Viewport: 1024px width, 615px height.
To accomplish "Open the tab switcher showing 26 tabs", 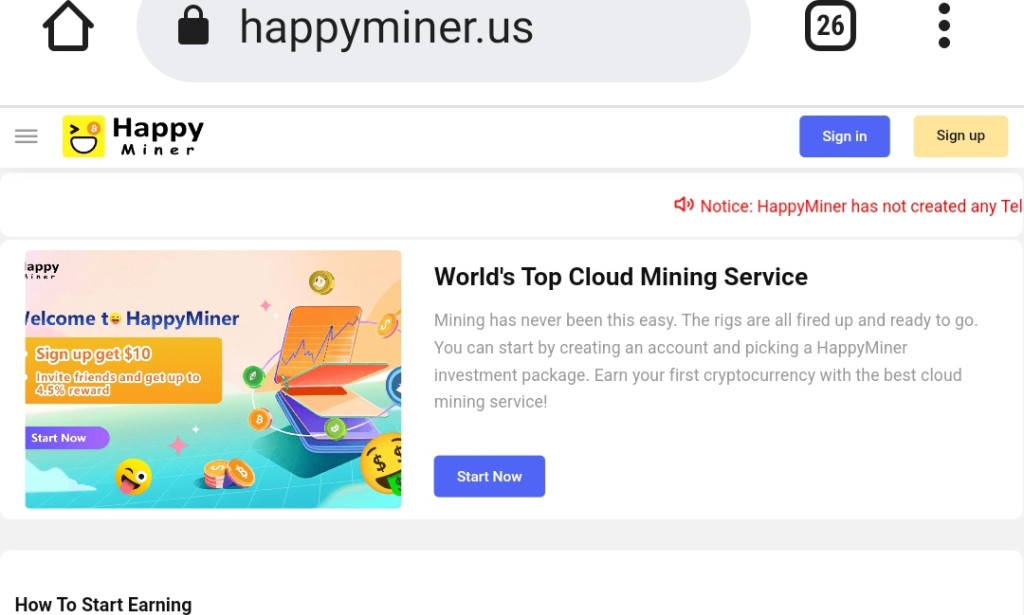I will click(x=830, y=27).
